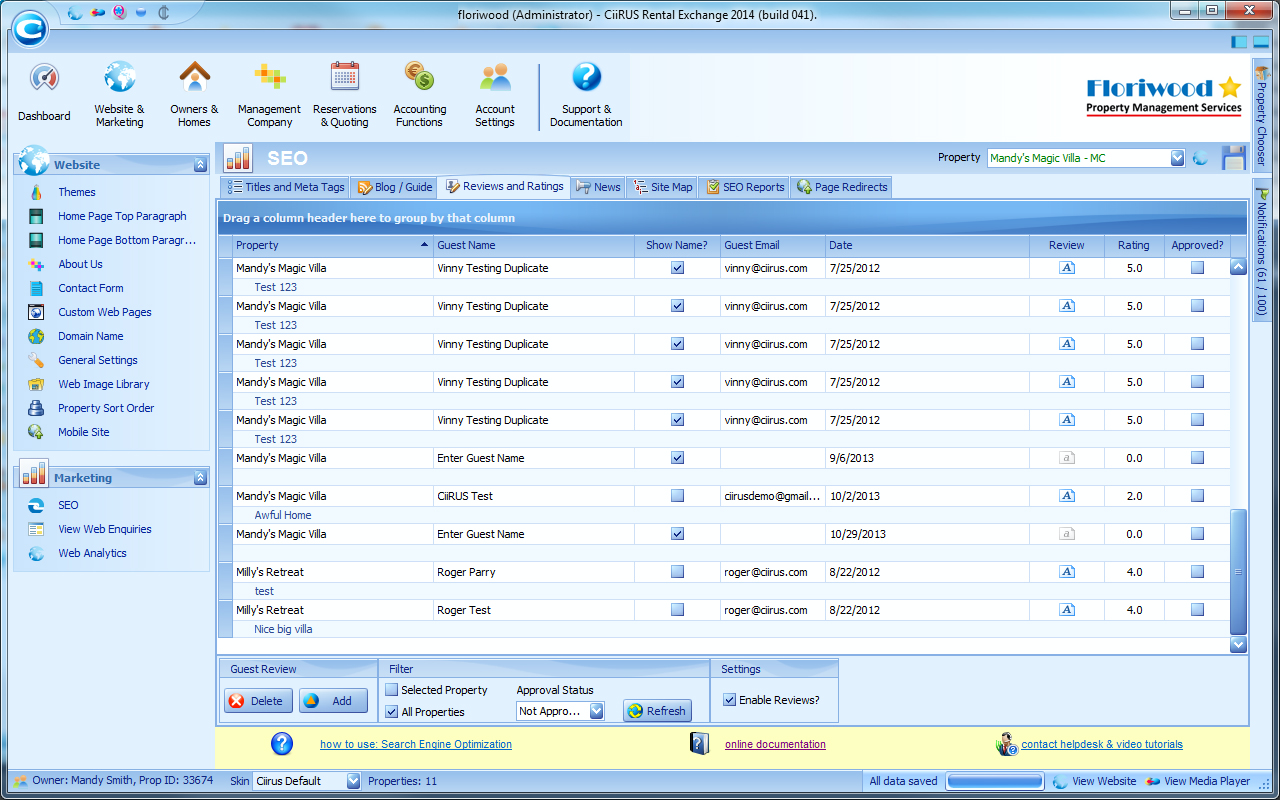Expand the Notifications side panel
This screenshot has width=1280, height=800.
1262,252
